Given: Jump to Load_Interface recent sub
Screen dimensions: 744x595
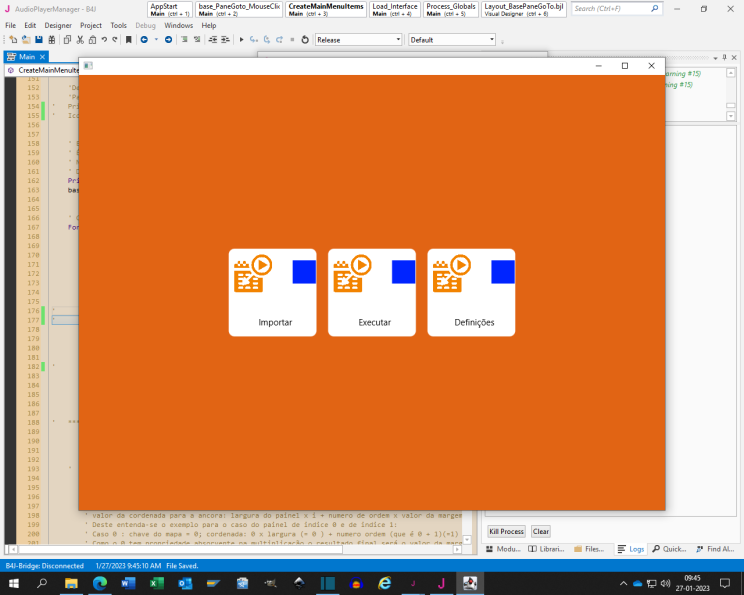Looking at the screenshot, I should pyautogui.click(x=395, y=9).
